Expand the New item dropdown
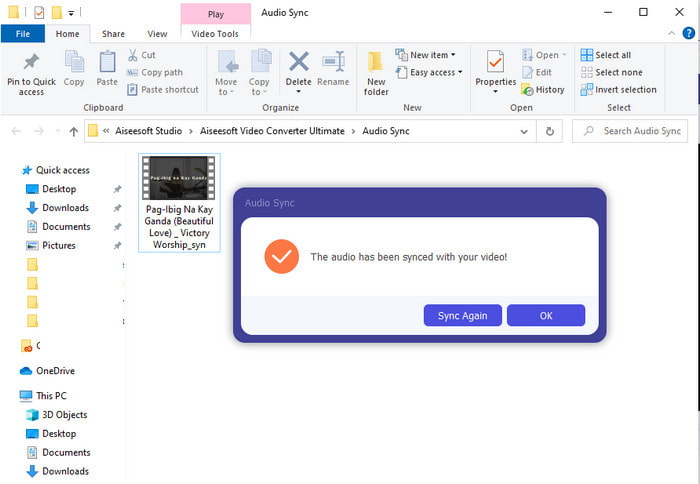 (x=425, y=55)
